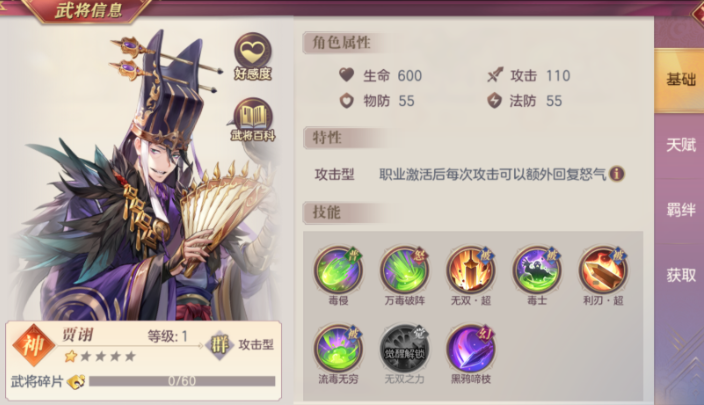Viewport: 704px width, 405px height.
Task: Select the 万毒破阵 skill icon
Action: coord(404,270)
